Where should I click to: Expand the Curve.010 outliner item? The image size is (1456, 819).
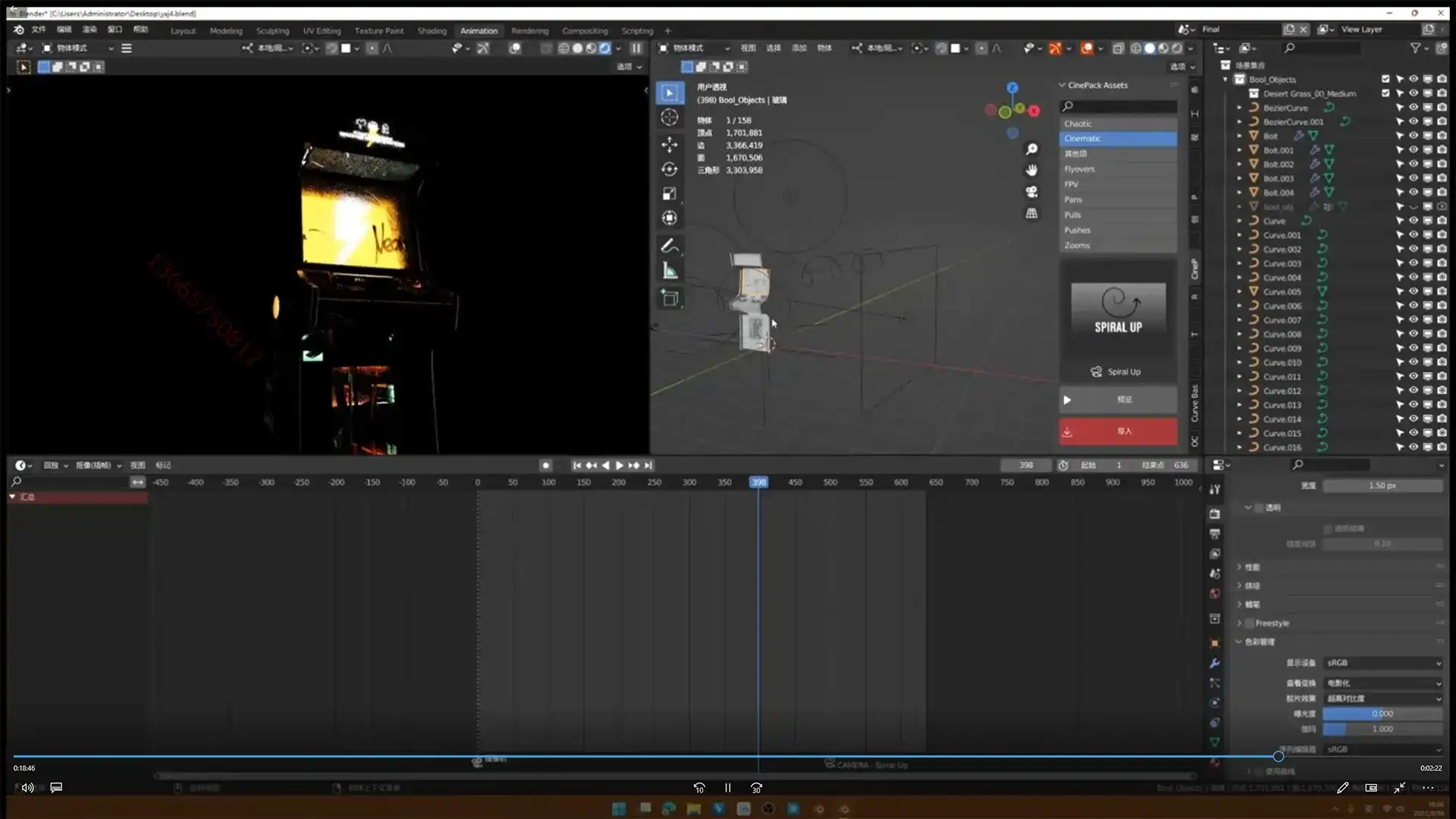click(x=1240, y=362)
